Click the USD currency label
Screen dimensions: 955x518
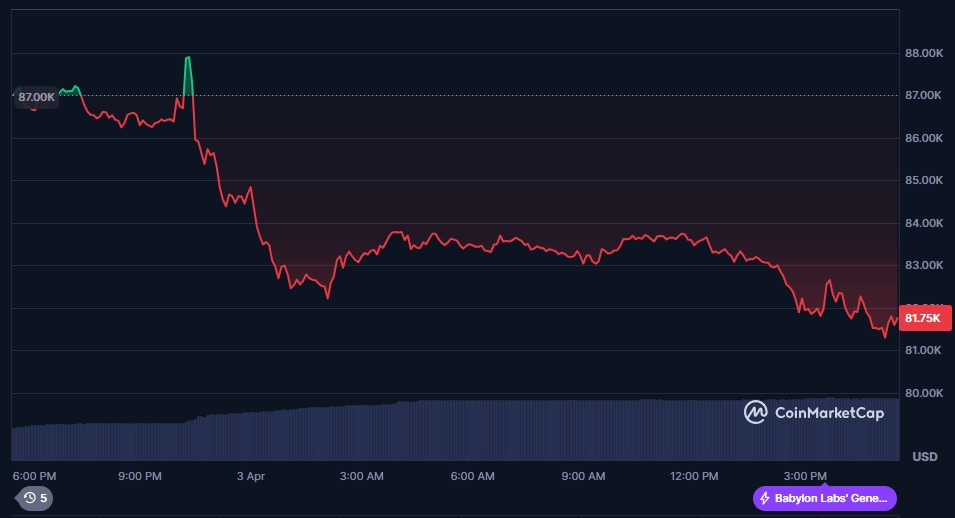tap(925, 457)
